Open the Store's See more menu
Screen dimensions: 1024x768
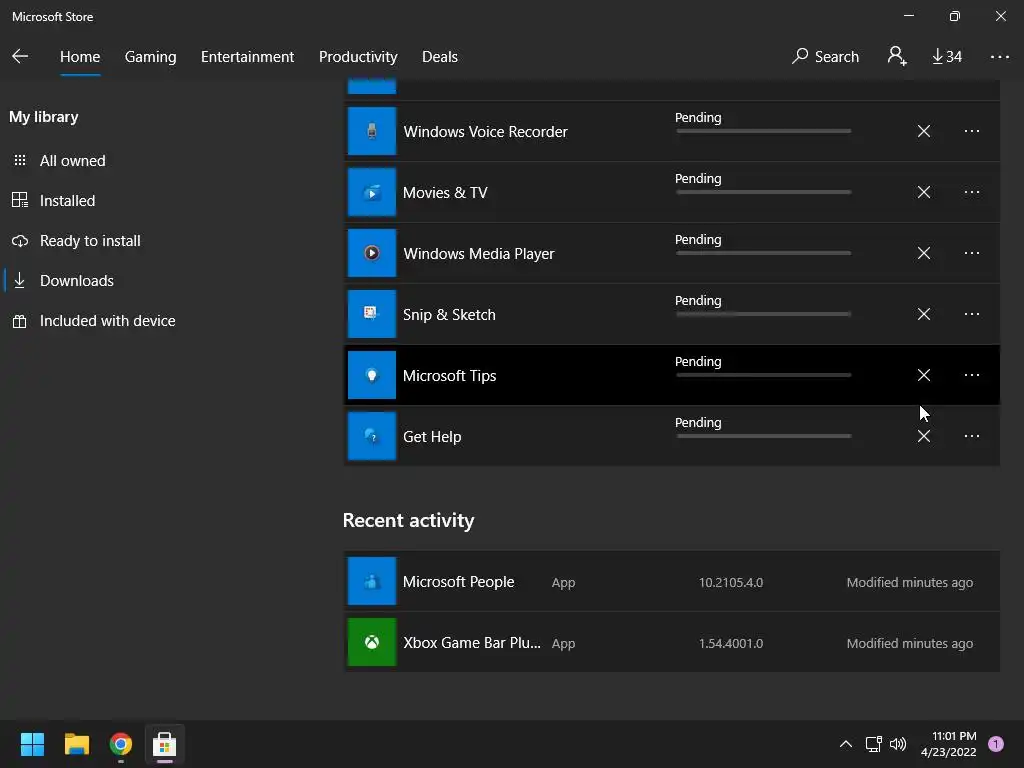pos(1000,57)
